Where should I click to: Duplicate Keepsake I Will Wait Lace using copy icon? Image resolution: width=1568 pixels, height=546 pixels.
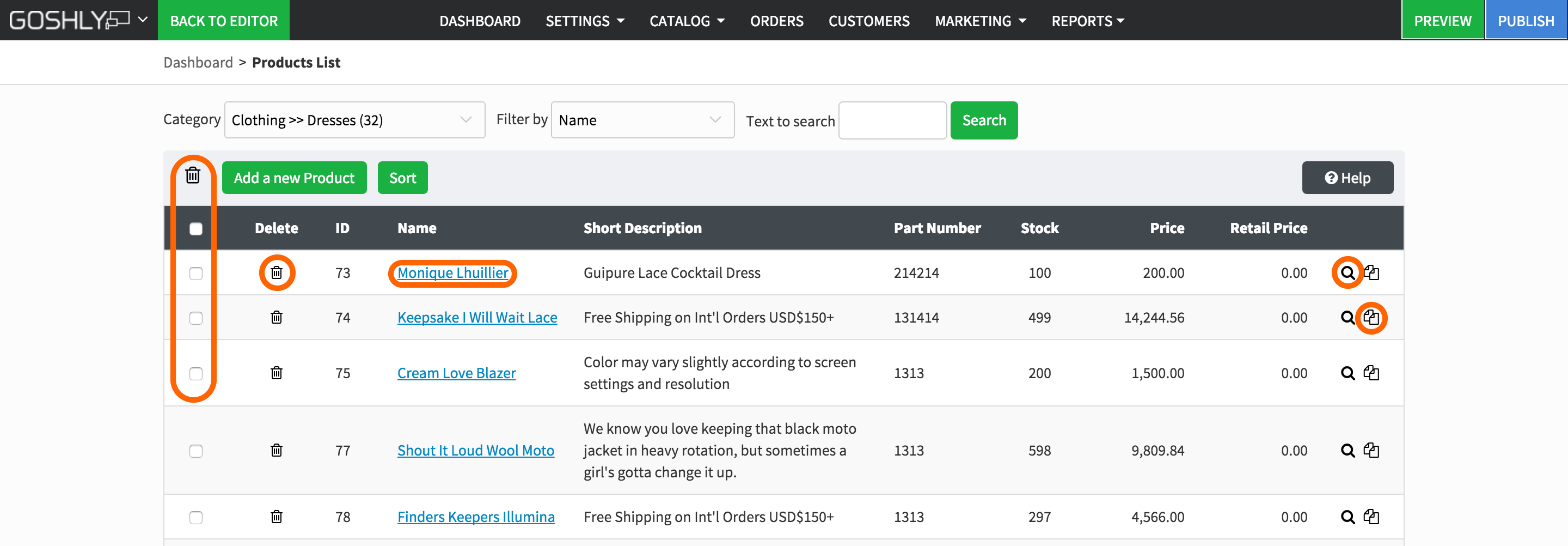1371,317
